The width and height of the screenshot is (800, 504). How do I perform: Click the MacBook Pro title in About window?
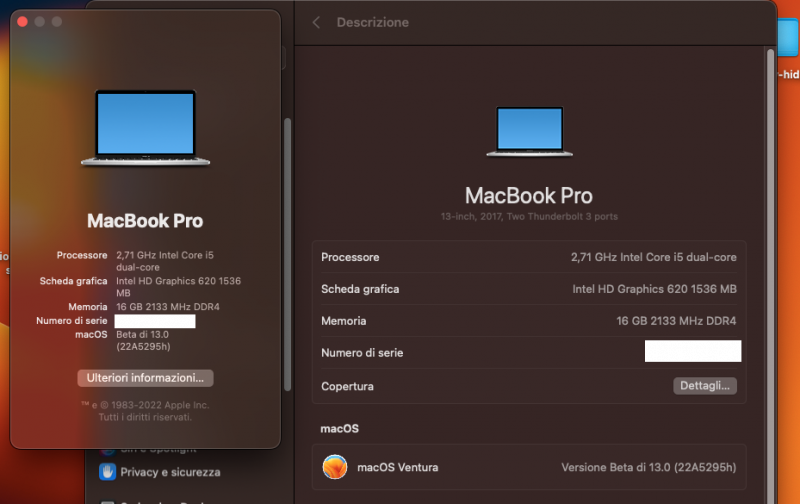click(145, 221)
